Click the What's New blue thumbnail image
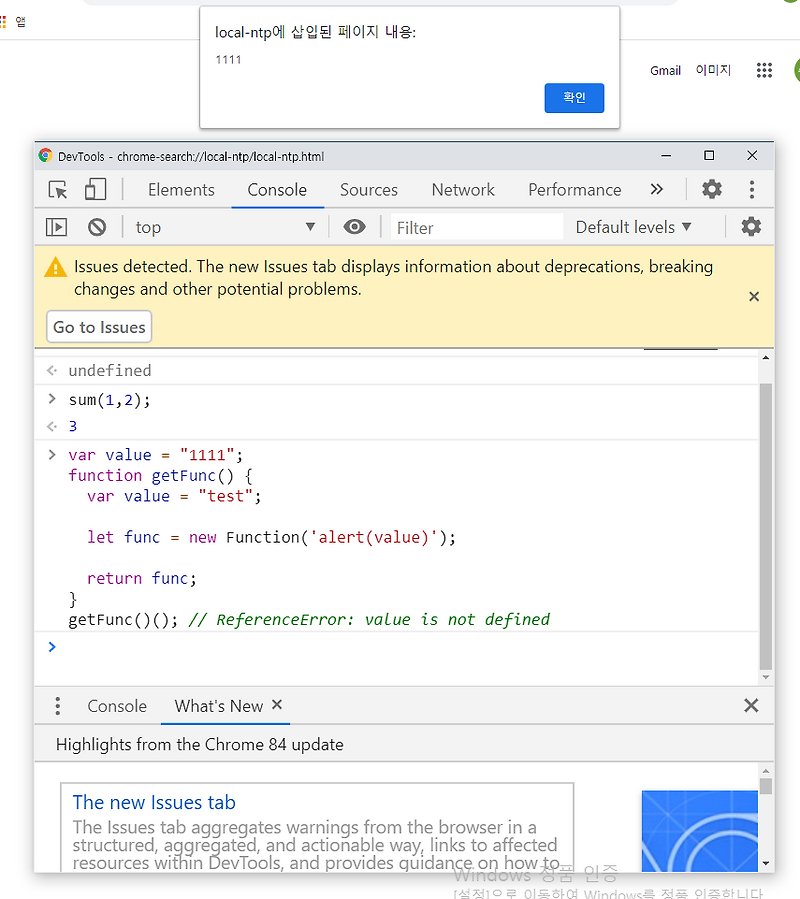The width and height of the screenshot is (800, 899). [x=700, y=831]
